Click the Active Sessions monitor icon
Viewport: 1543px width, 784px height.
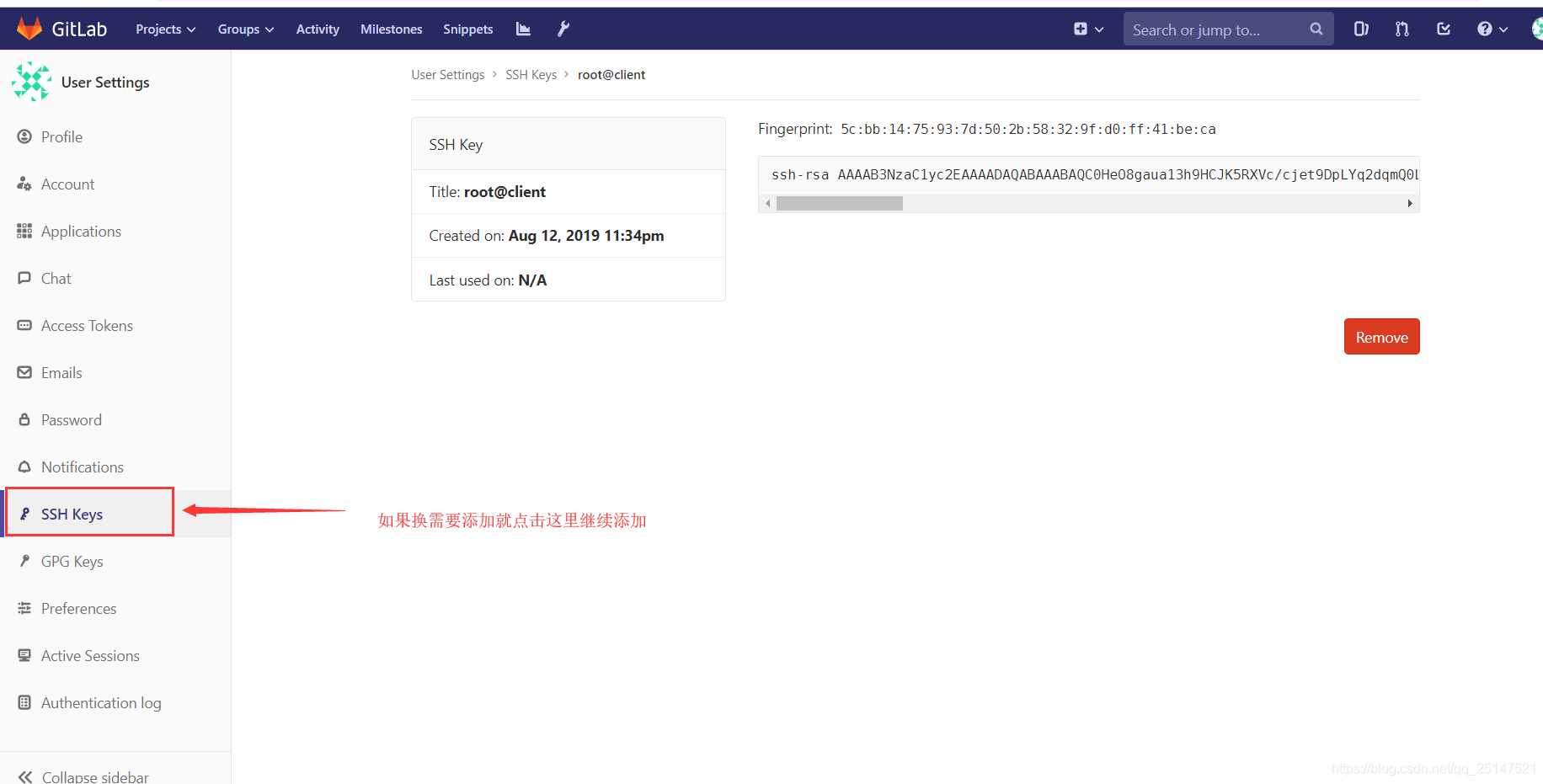[x=24, y=655]
